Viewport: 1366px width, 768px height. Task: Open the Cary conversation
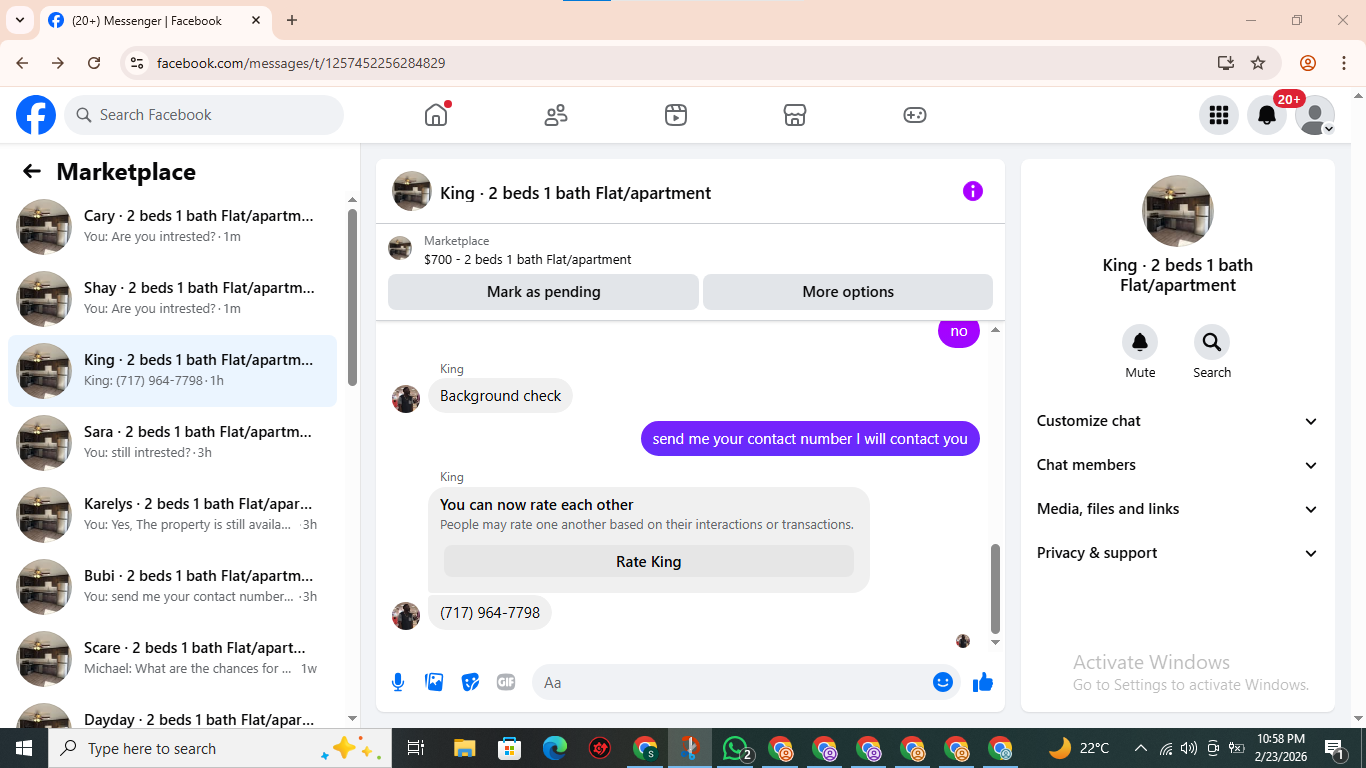172,227
